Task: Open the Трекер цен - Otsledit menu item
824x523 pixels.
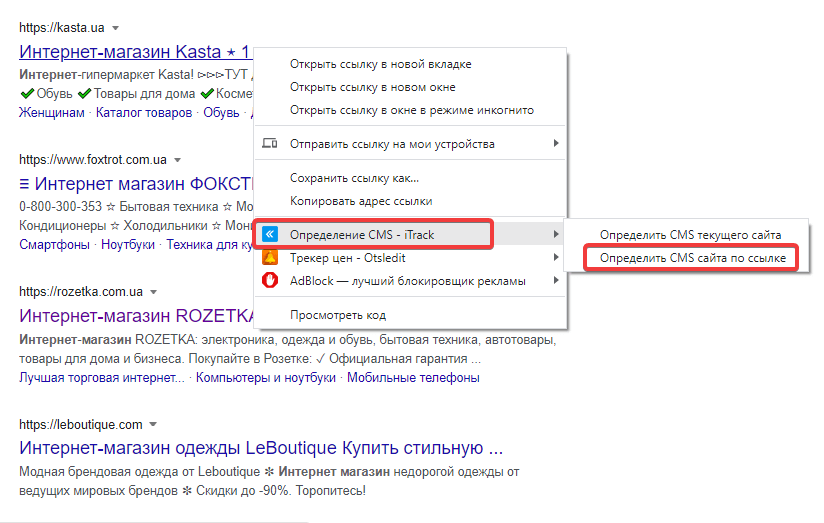Action: [x=410, y=258]
